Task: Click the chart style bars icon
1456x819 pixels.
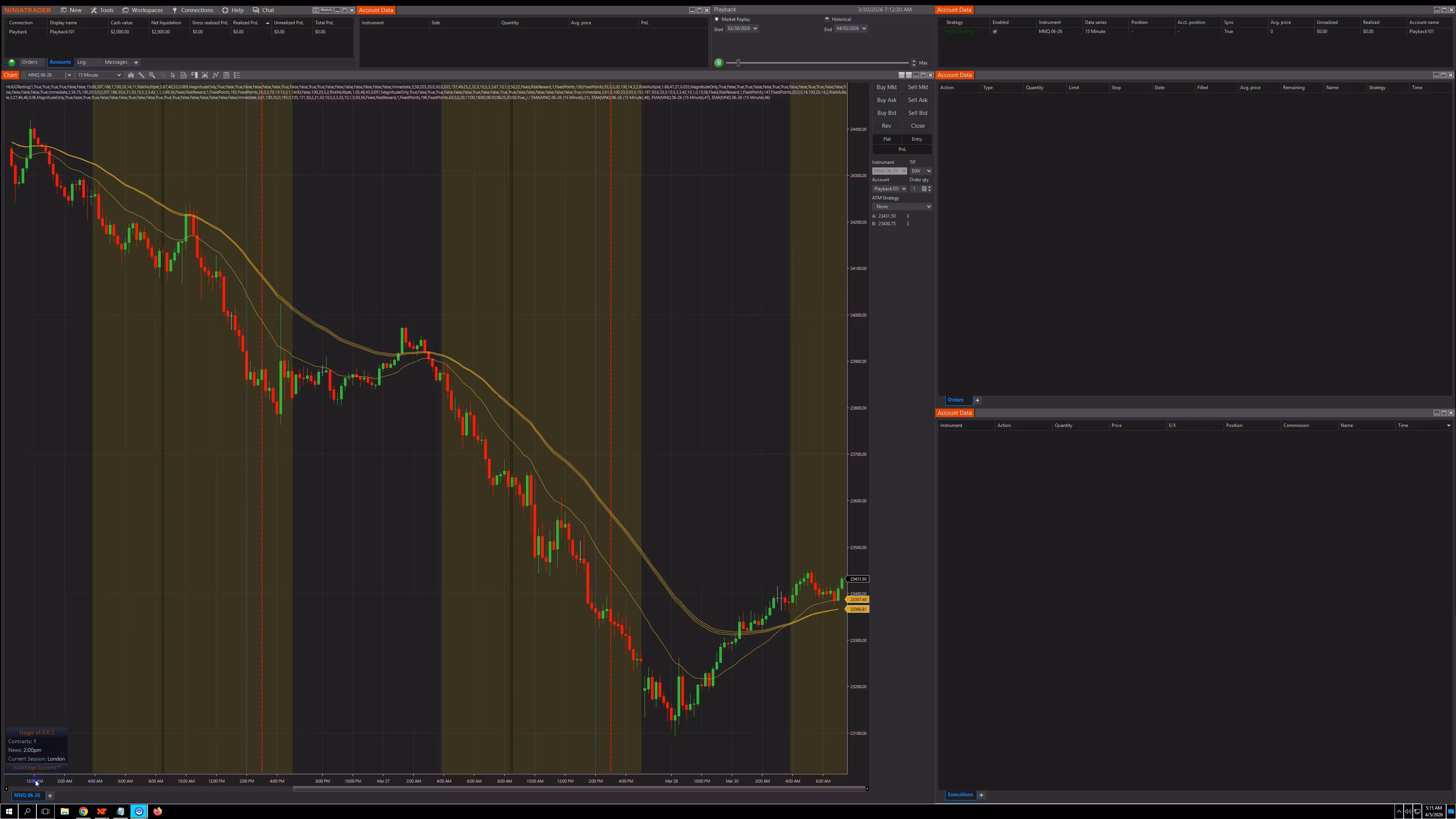Action: pyautogui.click(x=130, y=75)
